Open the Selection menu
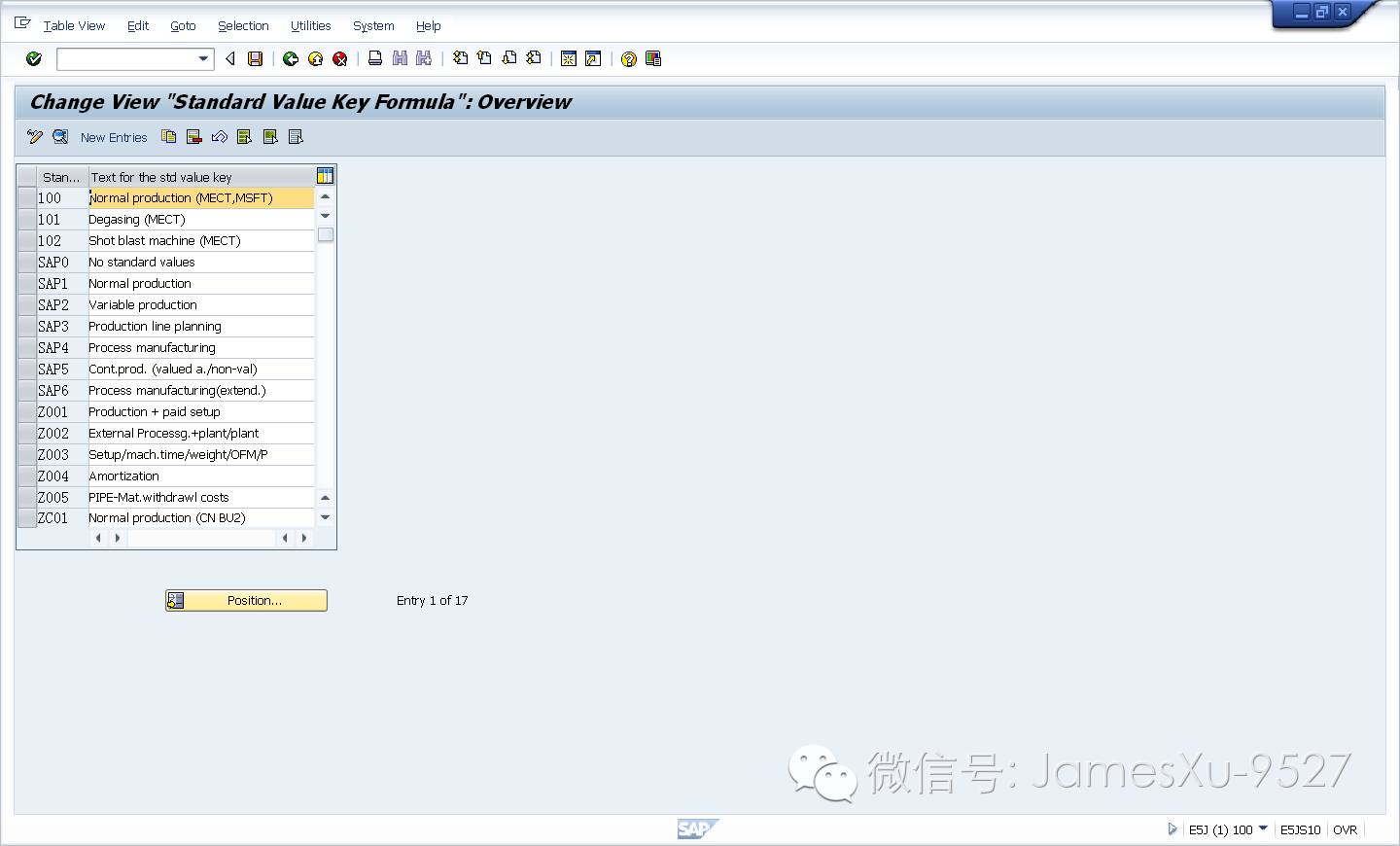The width and height of the screenshot is (1400, 846). click(243, 25)
